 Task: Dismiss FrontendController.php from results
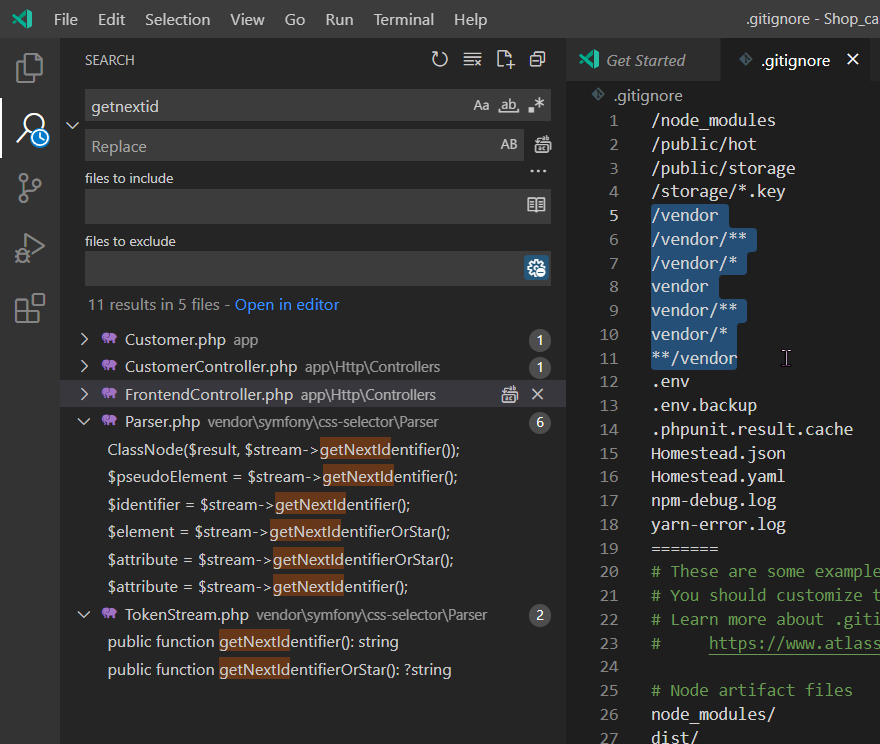(538, 394)
